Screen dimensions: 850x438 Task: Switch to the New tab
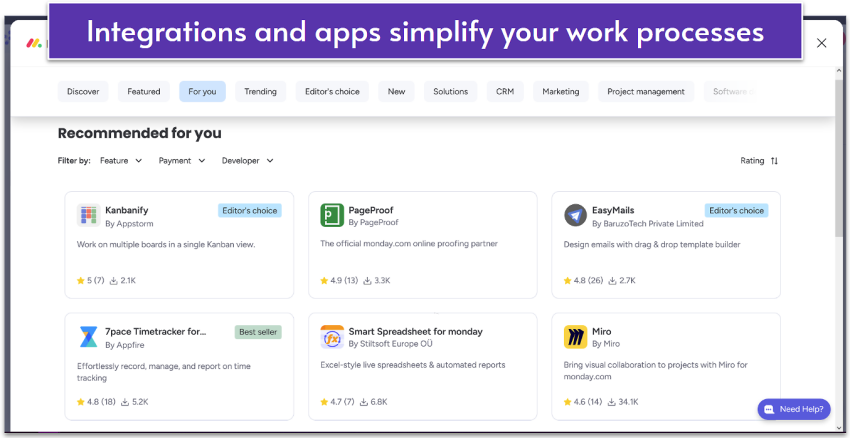pyautogui.click(x=396, y=92)
